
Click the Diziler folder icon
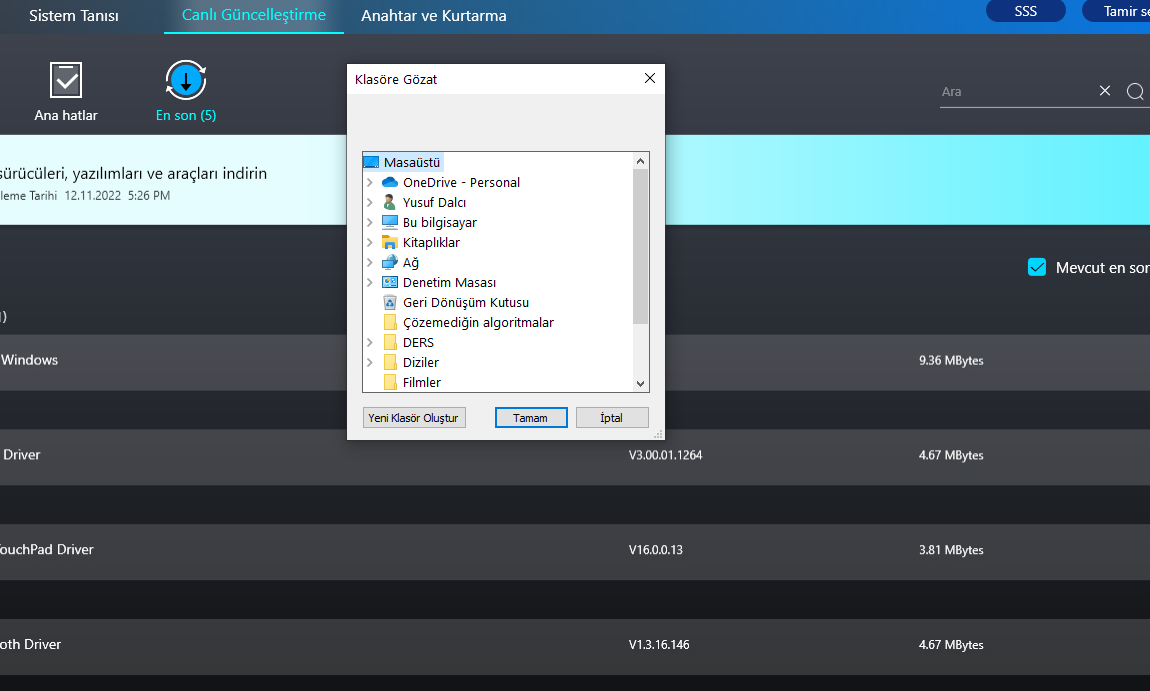390,362
